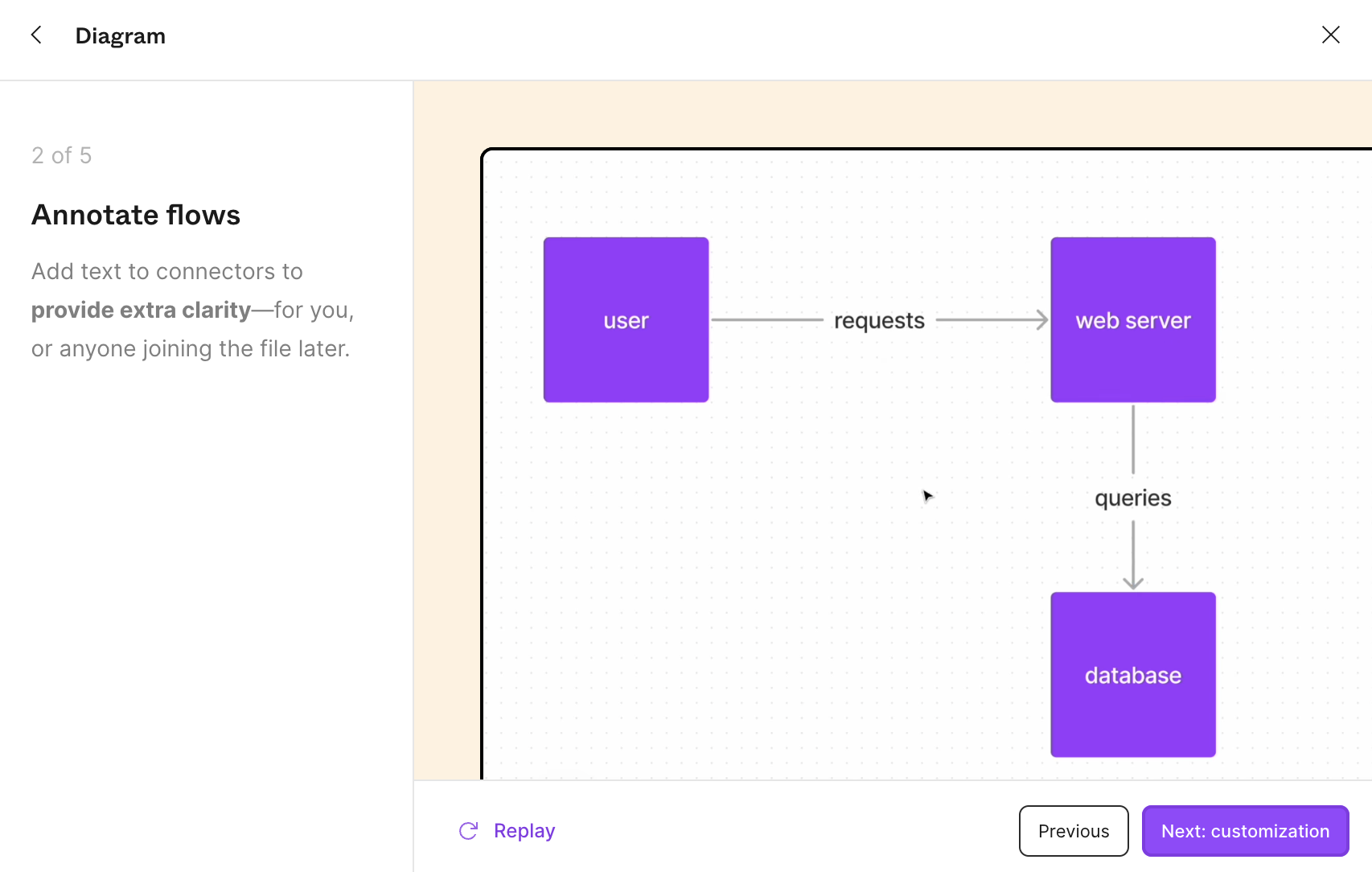
Task: Click the black cursor pointer in the diagram
Action: tap(927, 496)
